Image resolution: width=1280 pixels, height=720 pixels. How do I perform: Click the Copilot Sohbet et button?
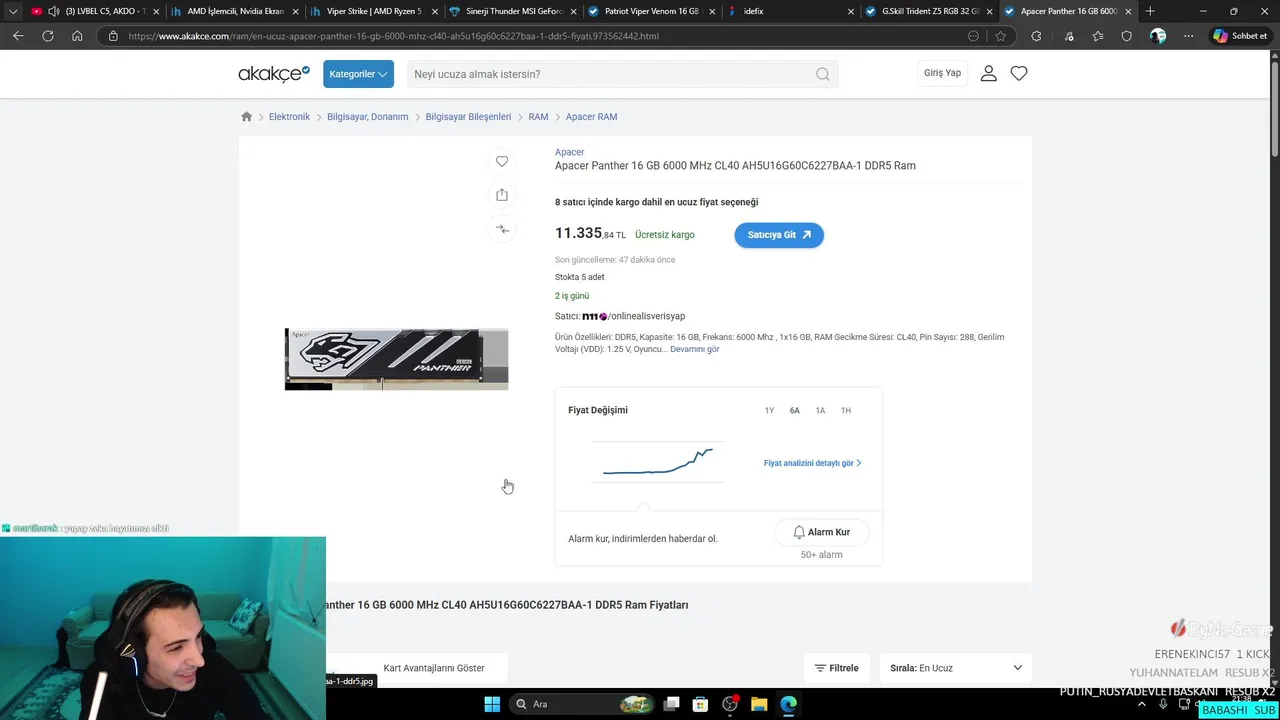(x=1241, y=36)
